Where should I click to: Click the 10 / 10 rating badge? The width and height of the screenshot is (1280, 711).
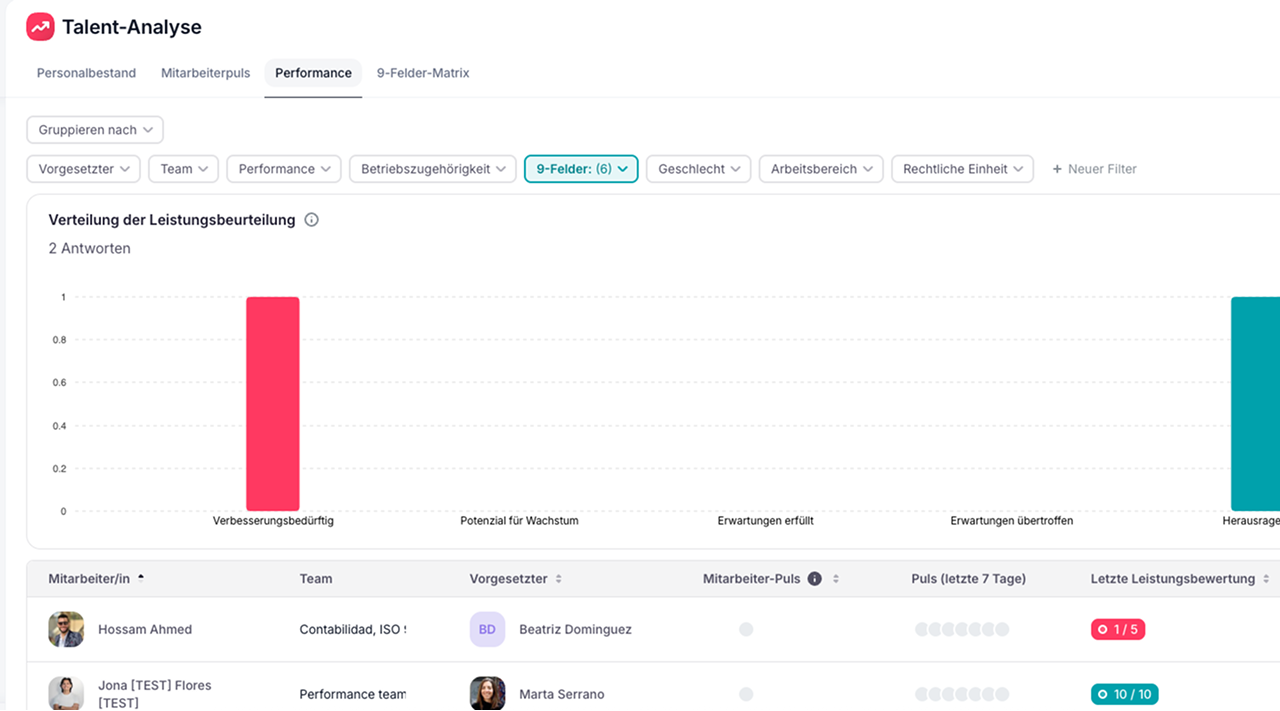point(1124,694)
